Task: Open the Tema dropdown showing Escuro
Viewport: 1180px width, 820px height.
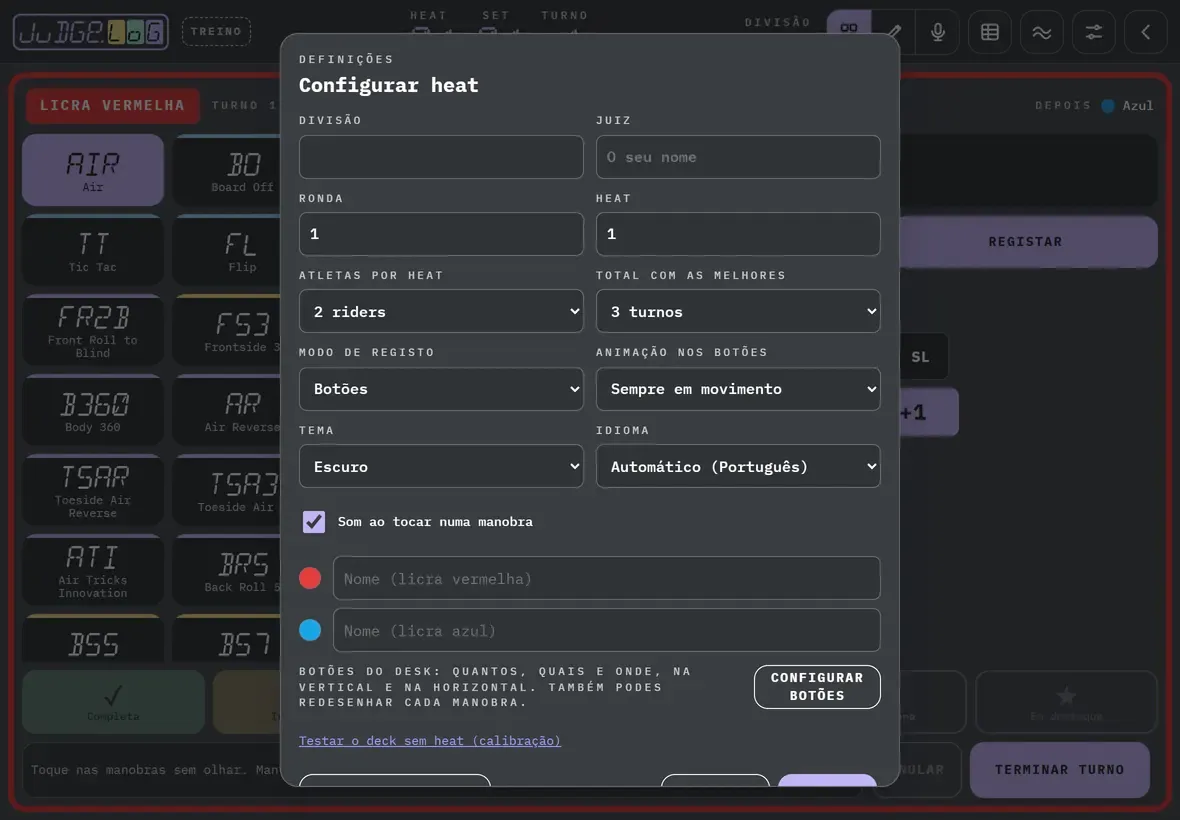Action: [441, 466]
